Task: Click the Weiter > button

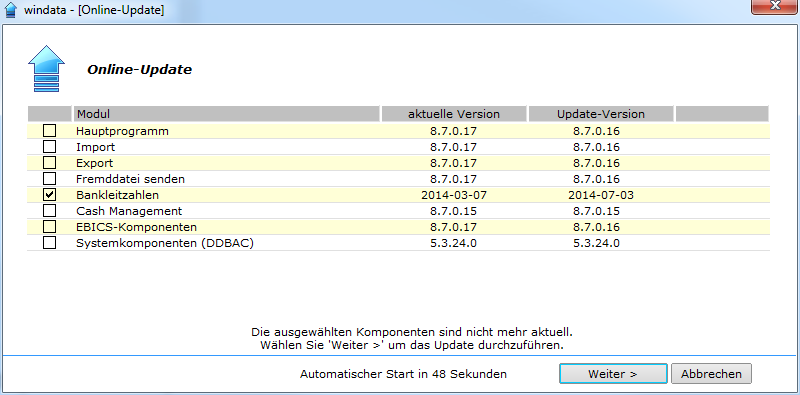Action: [x=613, y=374]
